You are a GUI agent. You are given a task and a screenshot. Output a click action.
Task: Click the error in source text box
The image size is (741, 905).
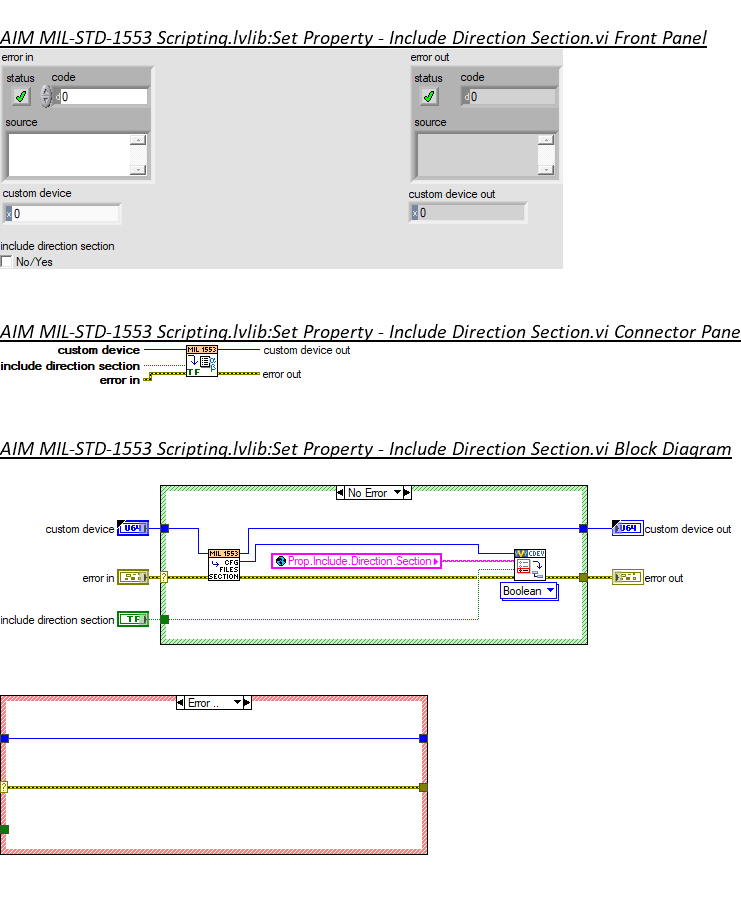pyautogui.click(x=69, y=155)
